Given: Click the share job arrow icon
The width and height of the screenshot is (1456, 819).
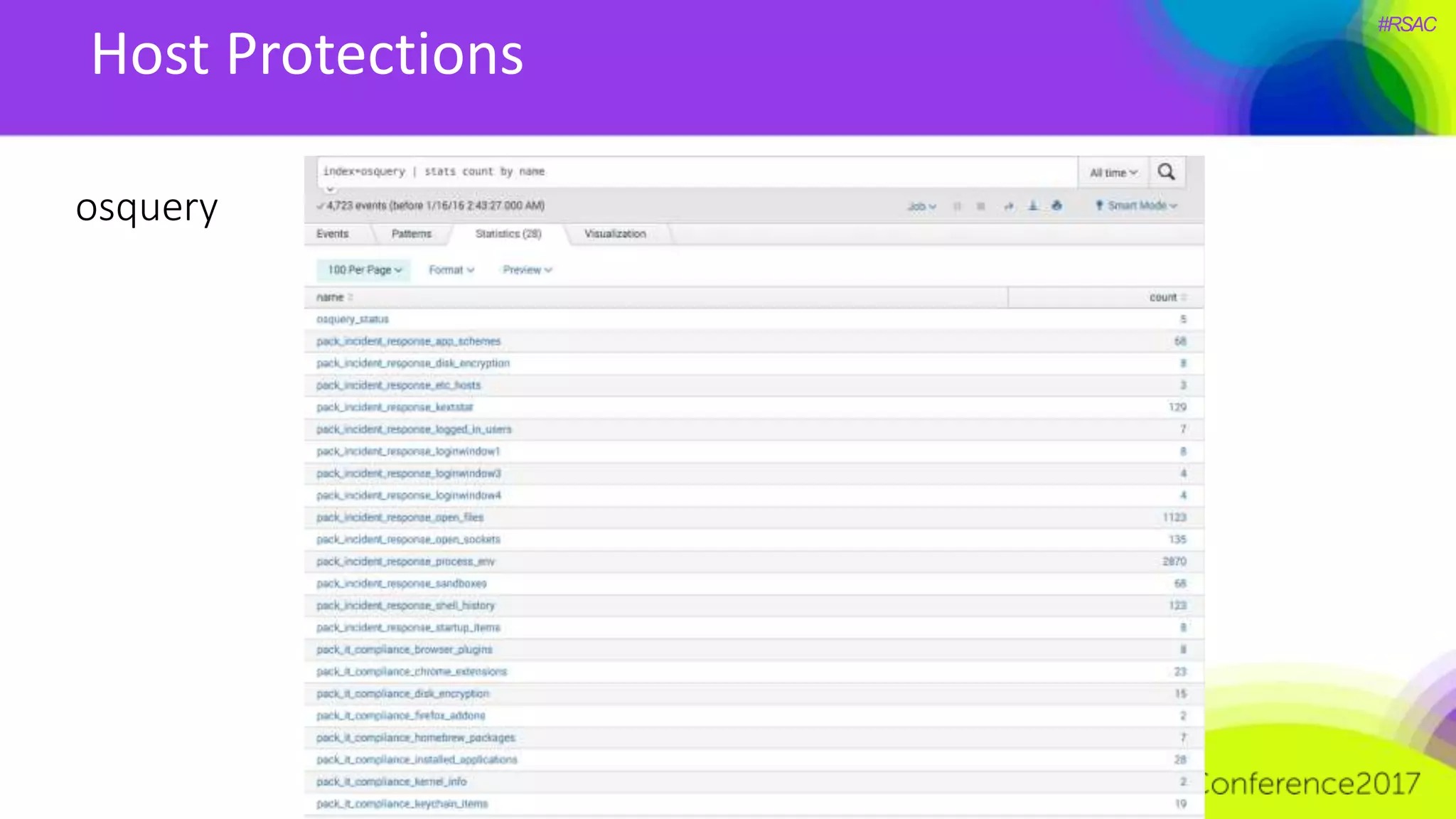Looking at the screenshot, I should coord(1008,206).
